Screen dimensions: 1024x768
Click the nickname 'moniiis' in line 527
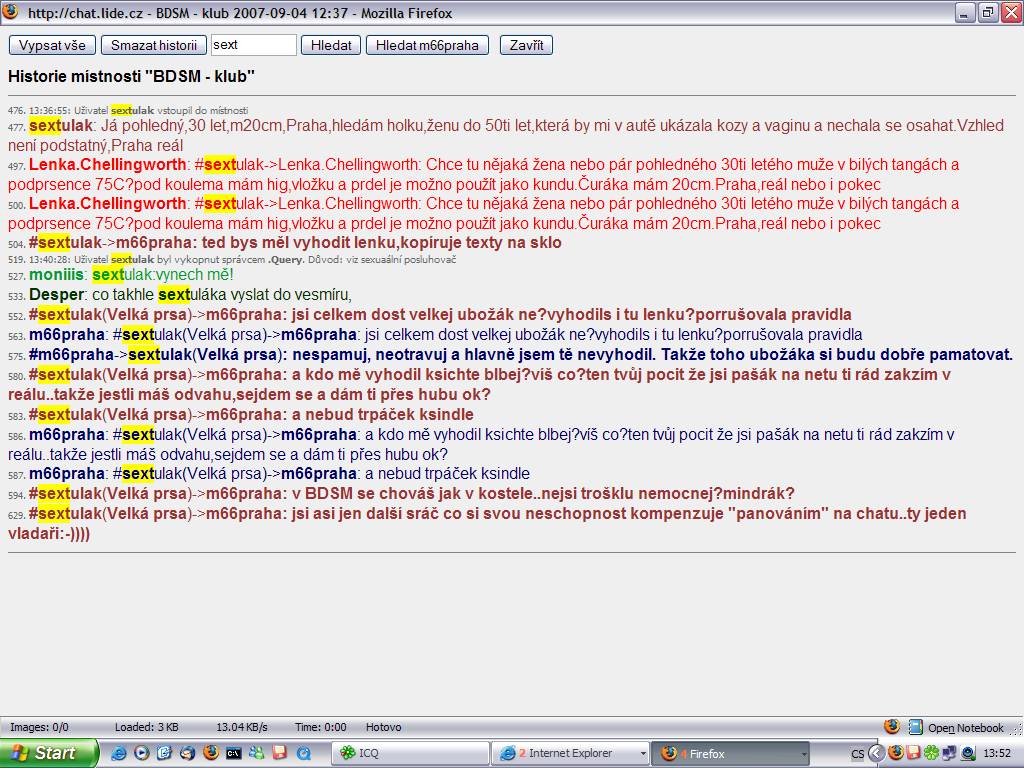[56, 275]
